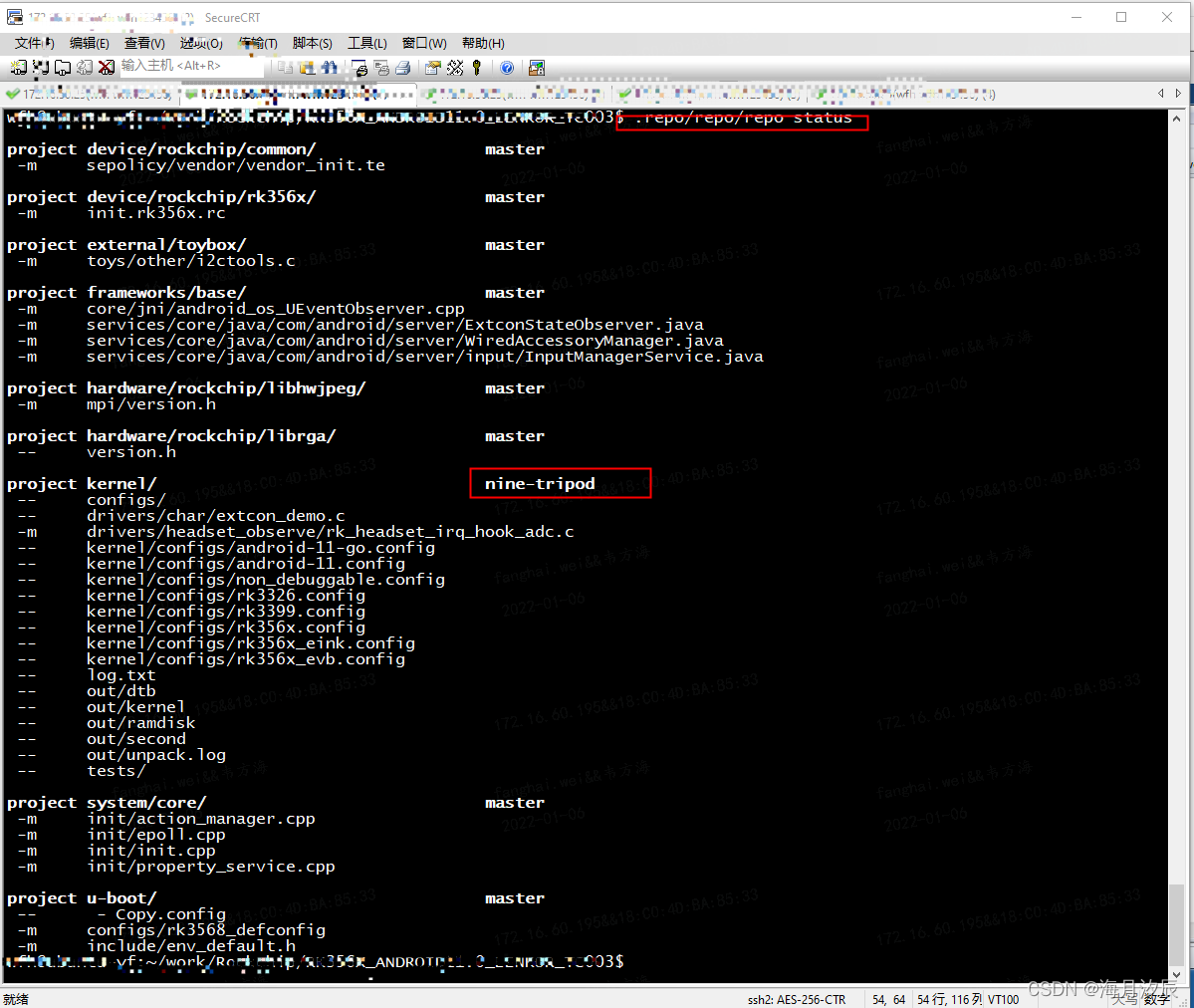The height and width of the screenshot is (1008, 1194).
Task: Click 'out/ramdisk' line
Action: (140, 723)
